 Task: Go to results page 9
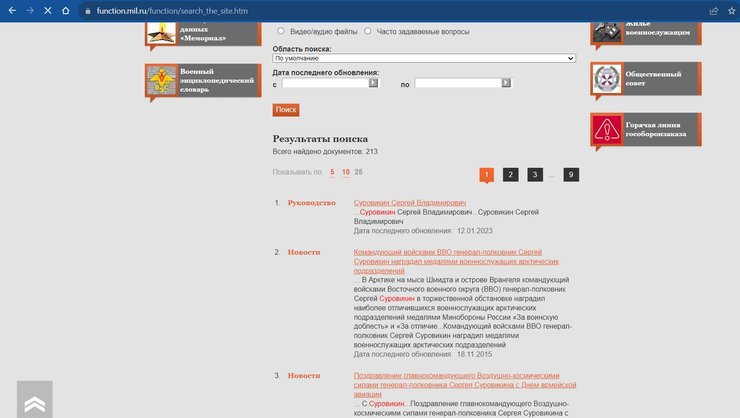click(571, 175)
